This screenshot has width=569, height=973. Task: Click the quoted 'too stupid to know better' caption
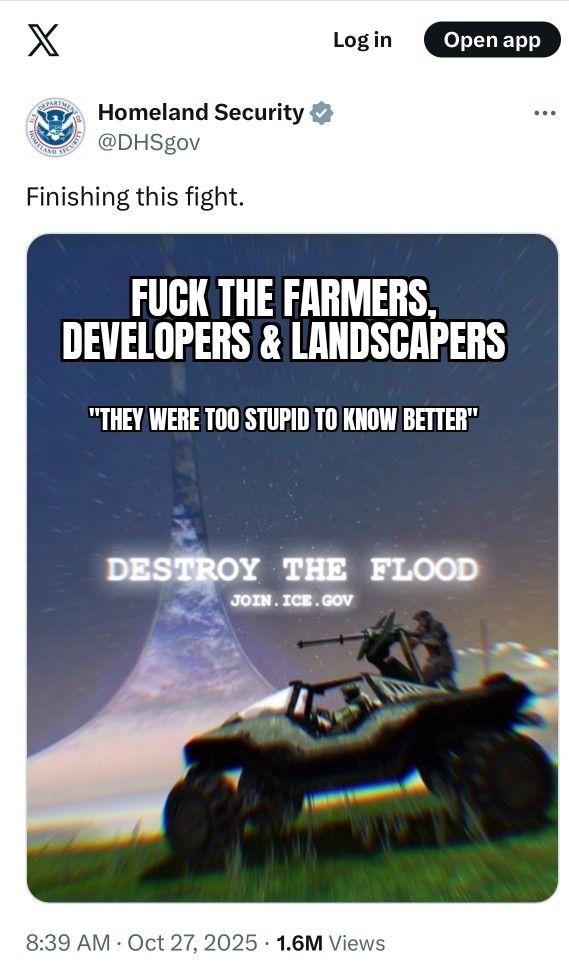click(x=284, y=420)
